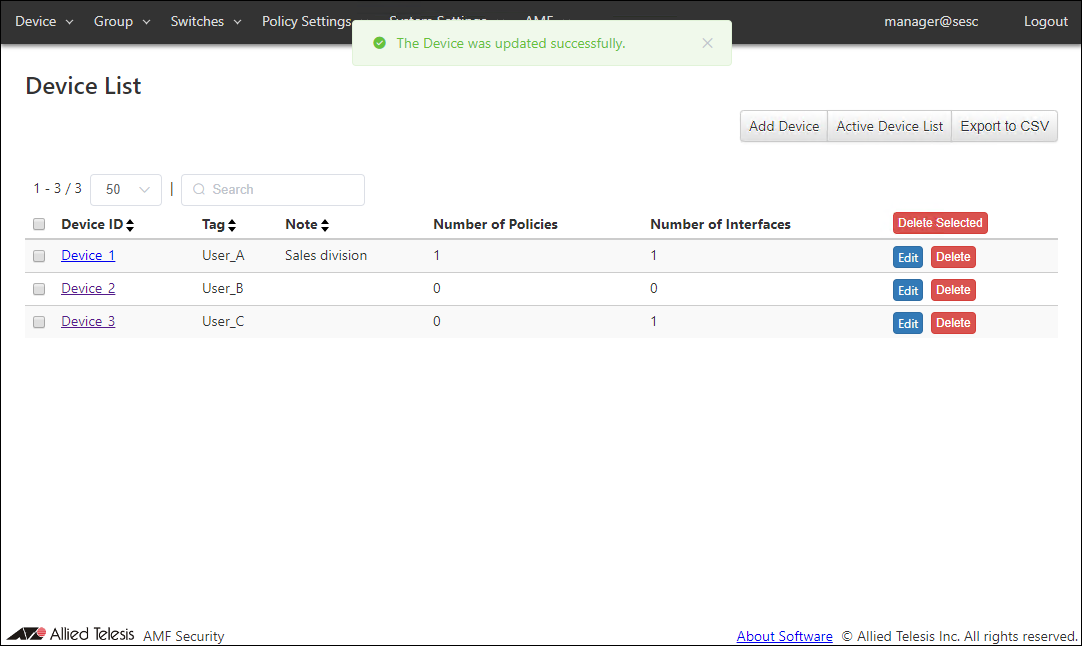Sort by Note column arrows
Viewport: 1082px width, 646px height.
[x=325, y=225]
